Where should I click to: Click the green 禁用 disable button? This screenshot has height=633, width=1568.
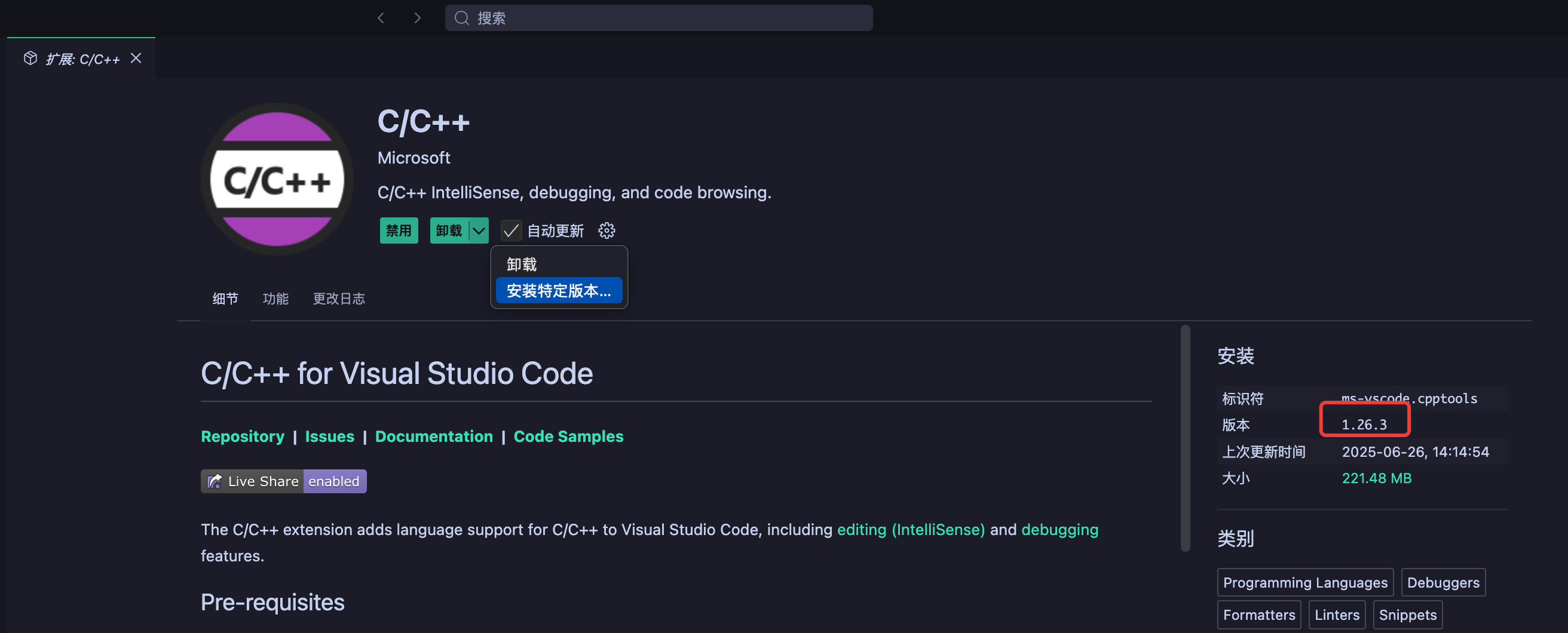pyautogui.click(x=399, y=231)
